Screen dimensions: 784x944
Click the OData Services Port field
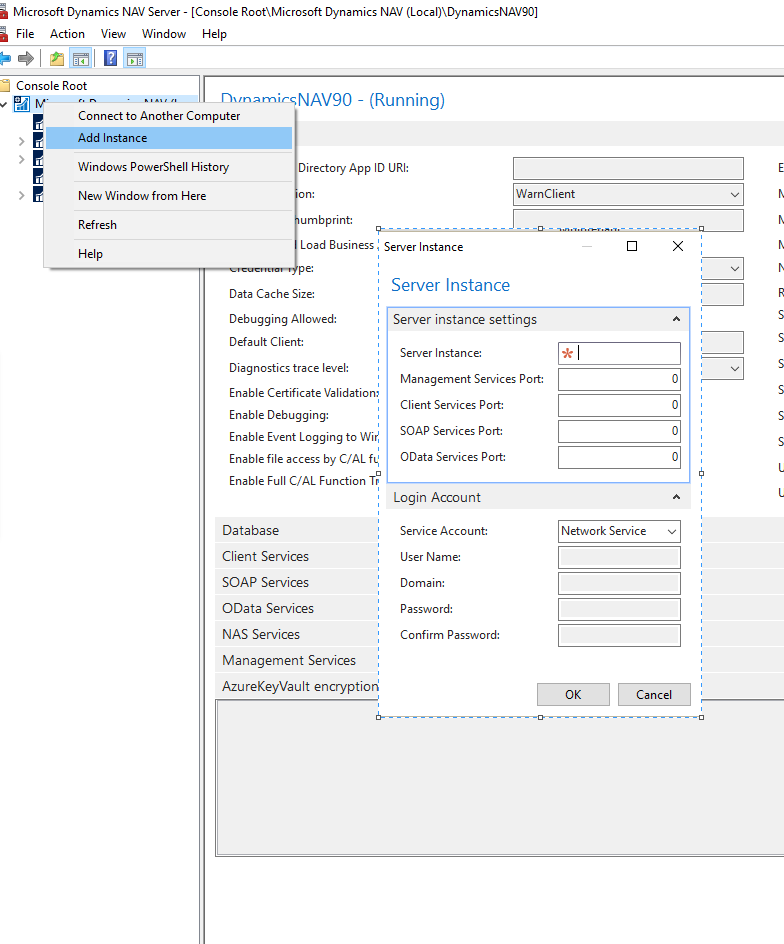(x=619, y=457)
